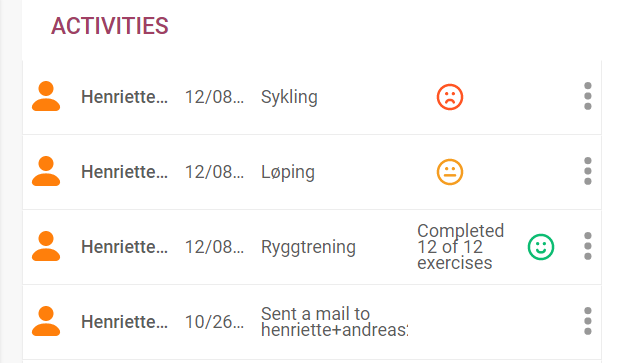
Task: Click the sad face icon for Sykling
Action: point(450,97)
